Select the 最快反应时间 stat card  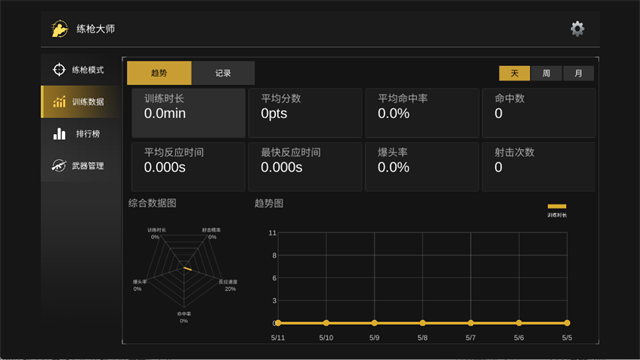click(305, 167)
